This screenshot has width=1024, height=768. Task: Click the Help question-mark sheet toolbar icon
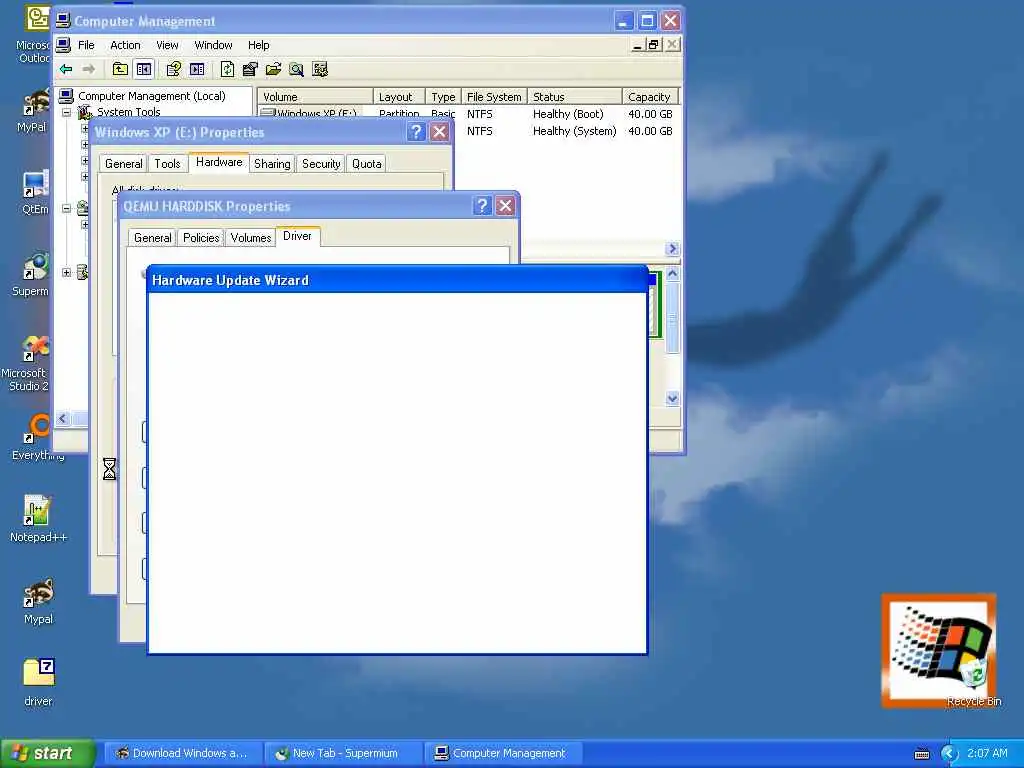click(x=174, y=69)
